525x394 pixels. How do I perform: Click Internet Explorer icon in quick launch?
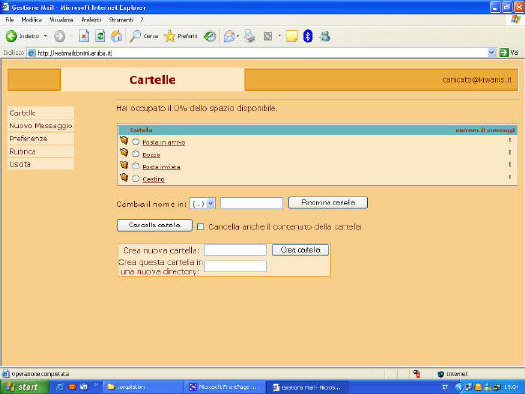(60, 387)
